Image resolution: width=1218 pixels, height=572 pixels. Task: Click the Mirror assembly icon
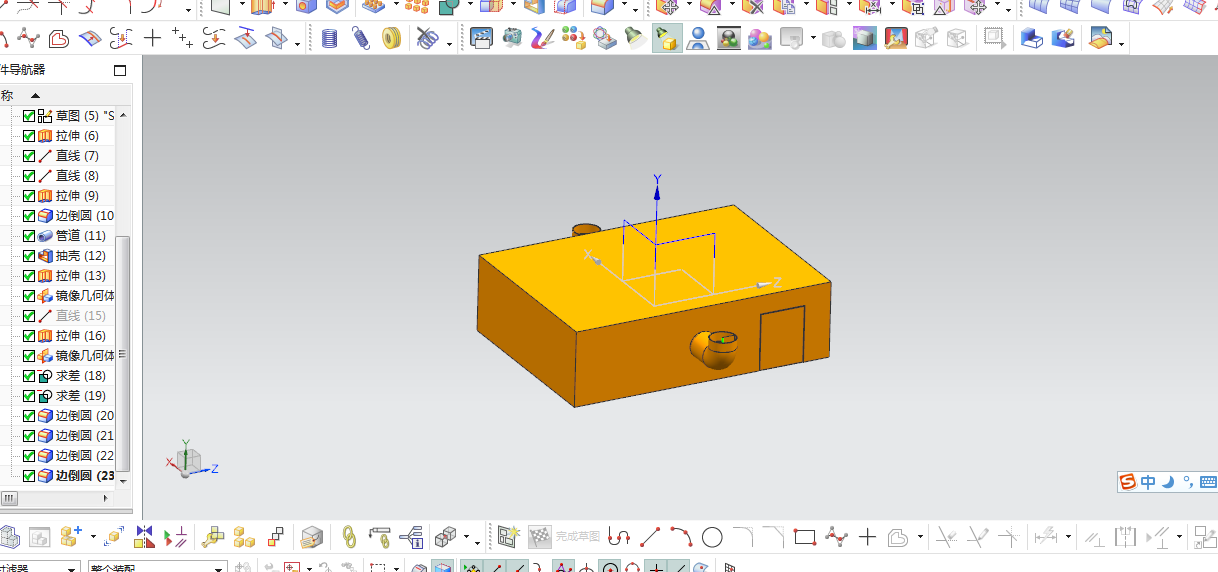[145, 537]
